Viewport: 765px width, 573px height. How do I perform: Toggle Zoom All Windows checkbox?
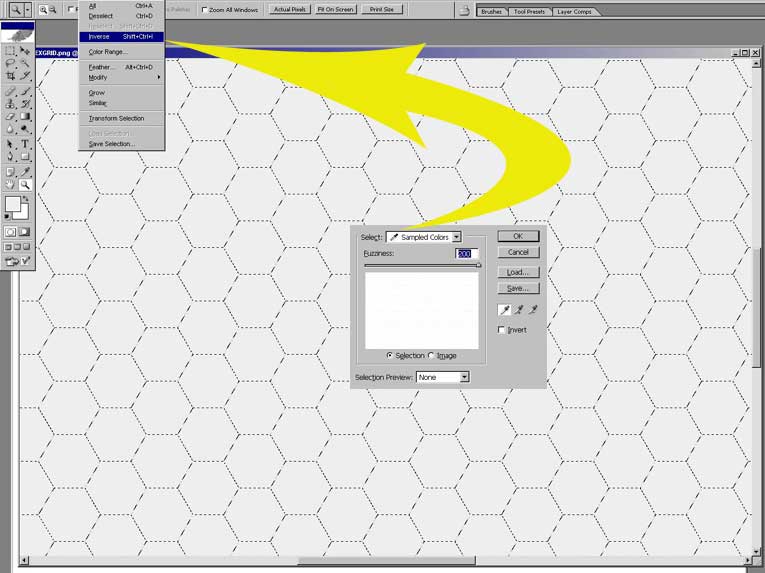(x=204, y=9)
